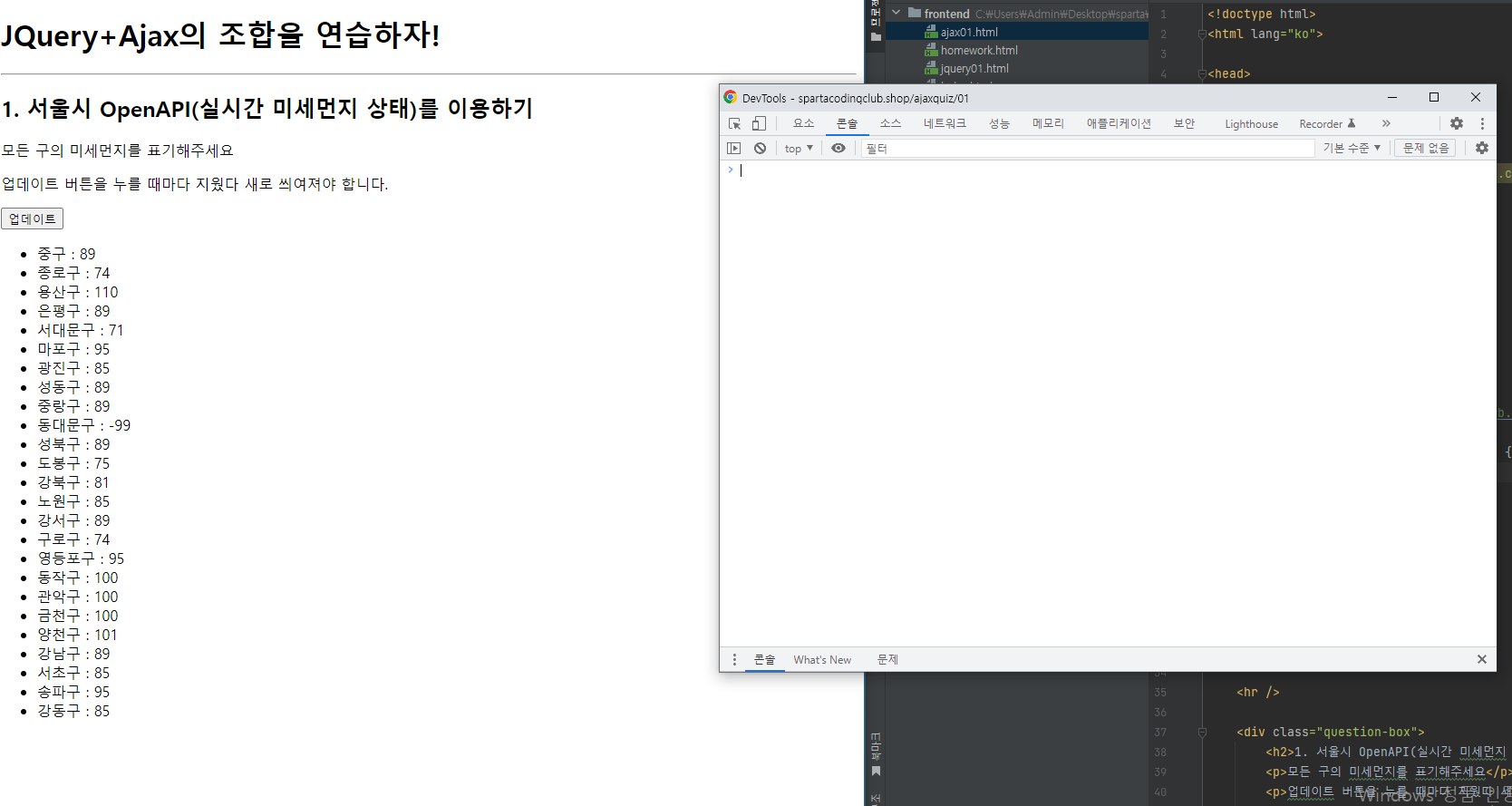Close the DevTools drawer
The width and height of the screenshot is (1512, 806).
point(1482,659)
